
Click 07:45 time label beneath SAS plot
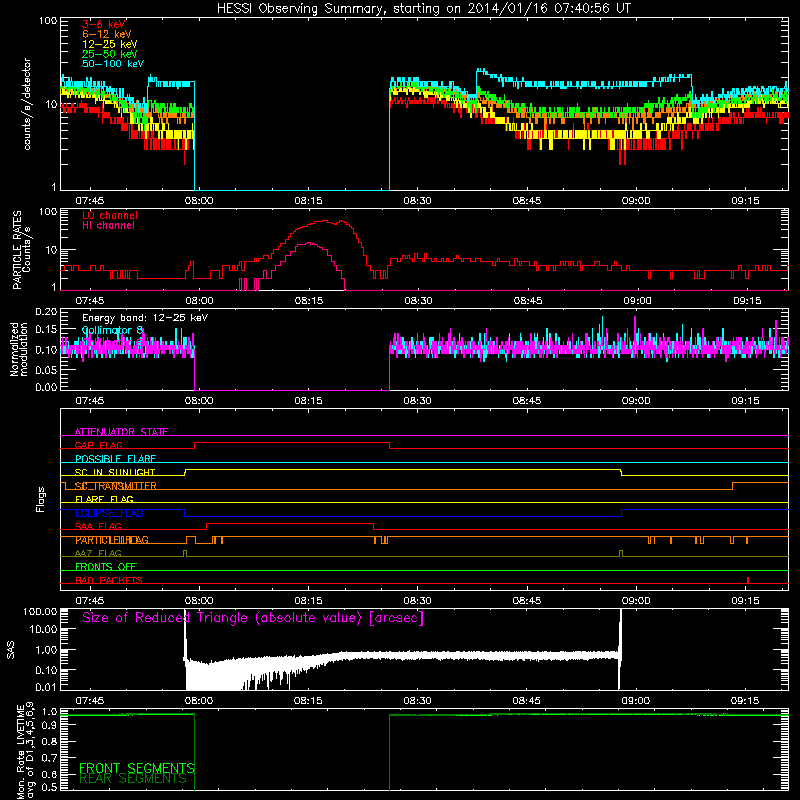(90, 701)
